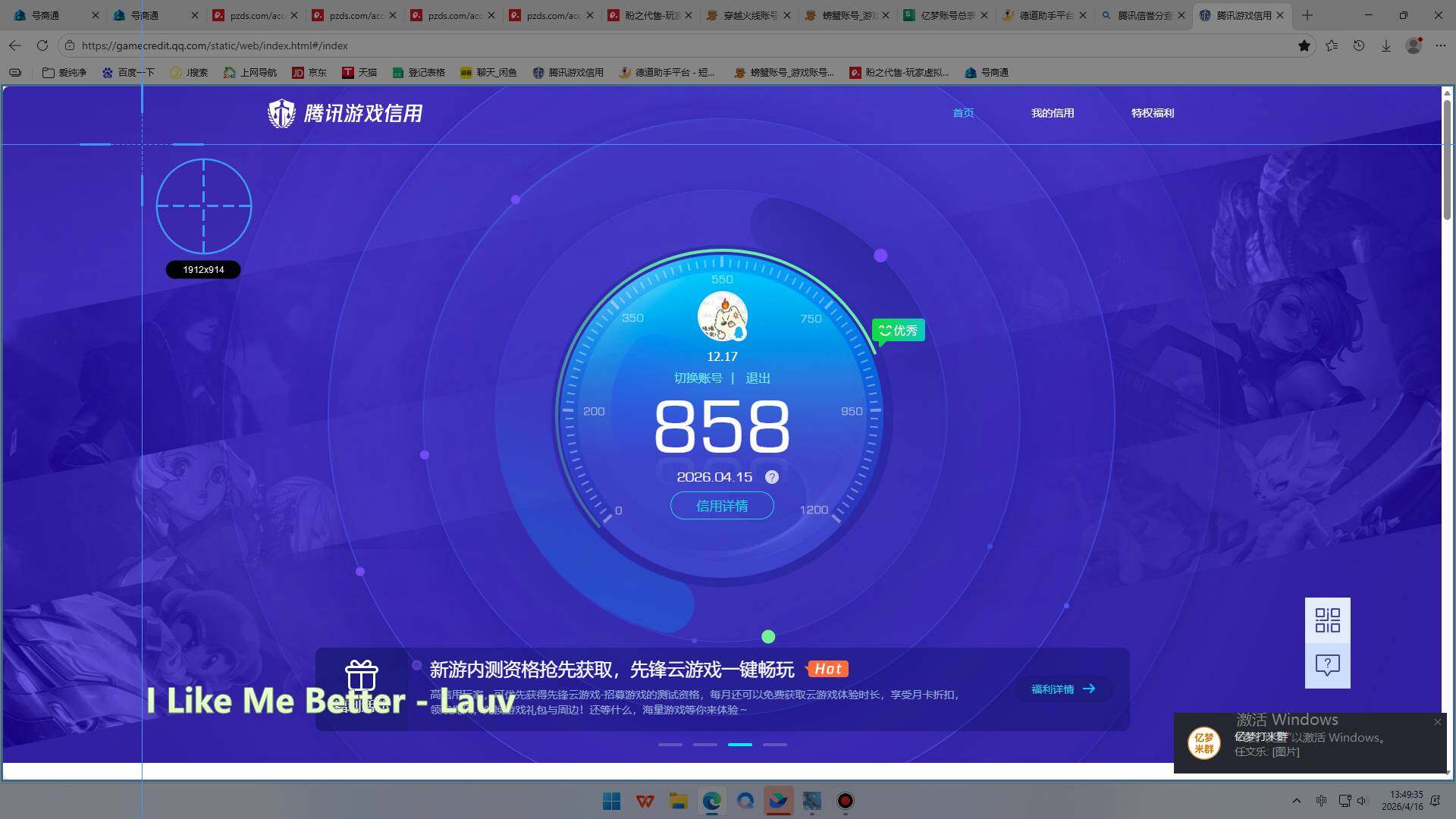This screenshot has width=1456, height=819.
Task: Click the user avatar above the score
Action: pyautogui.click(x=721, y=316)
